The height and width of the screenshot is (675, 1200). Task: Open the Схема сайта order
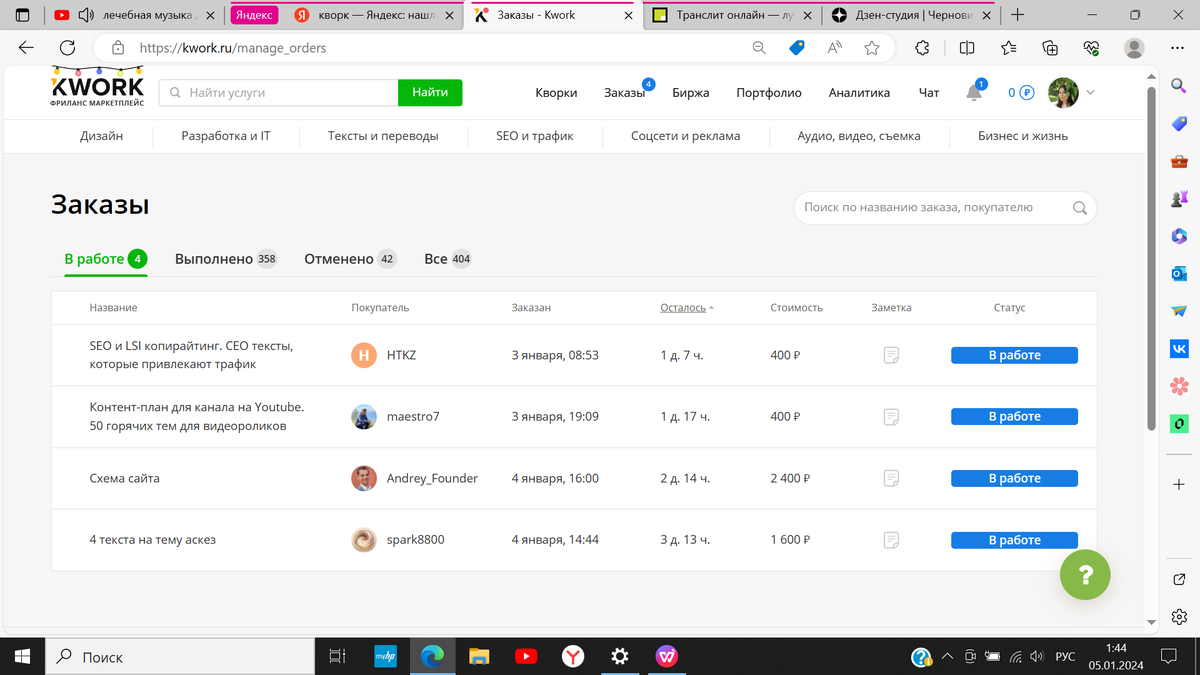124,479
